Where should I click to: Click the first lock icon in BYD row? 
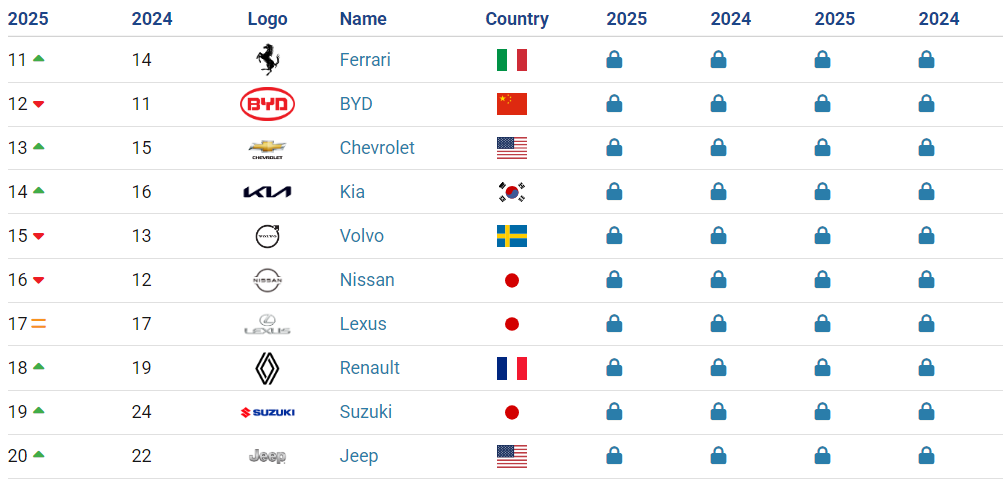click(x=614, y=104)
